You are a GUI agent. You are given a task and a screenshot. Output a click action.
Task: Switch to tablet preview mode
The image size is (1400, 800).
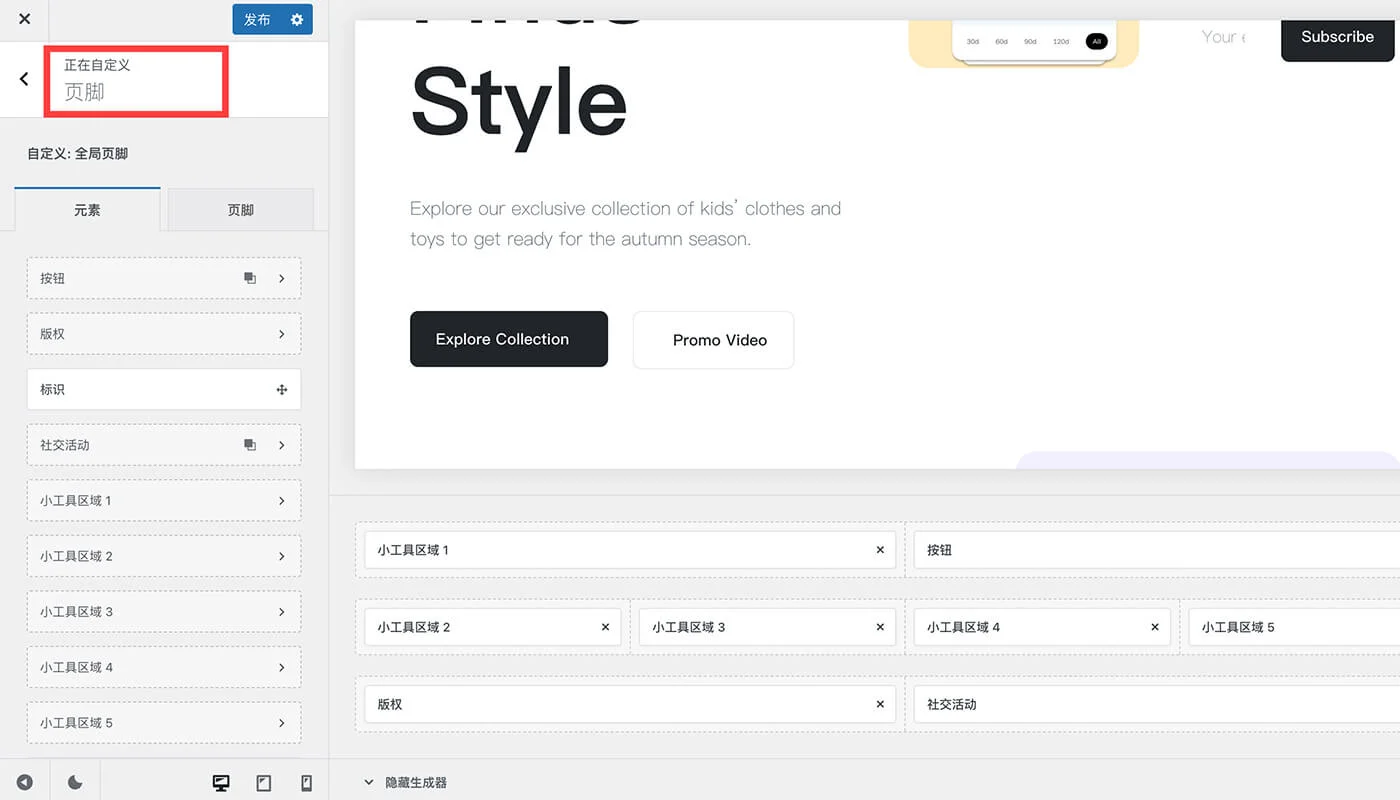tap(263, 781)
